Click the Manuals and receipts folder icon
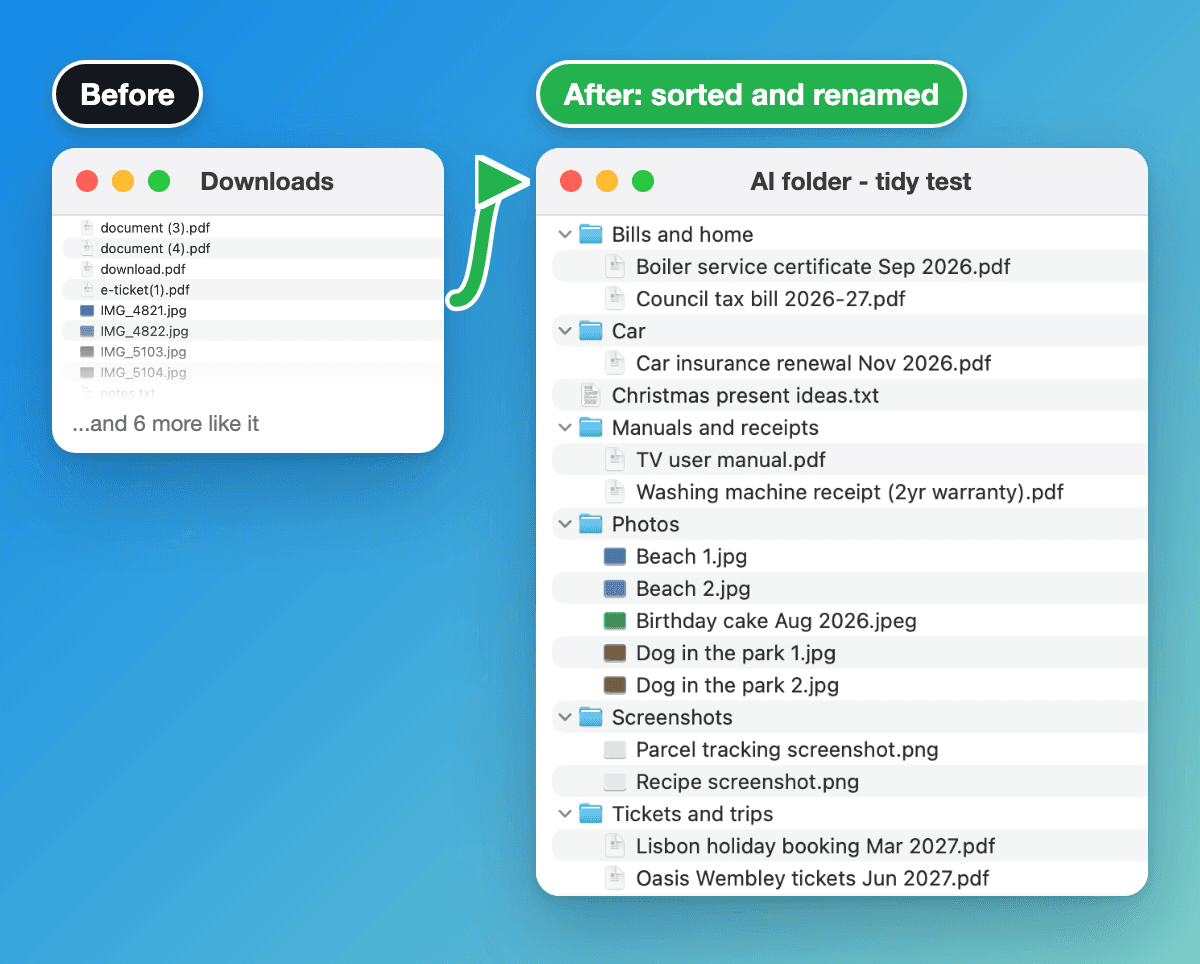Screen dimensions: 1200x964 click(591, 428)
